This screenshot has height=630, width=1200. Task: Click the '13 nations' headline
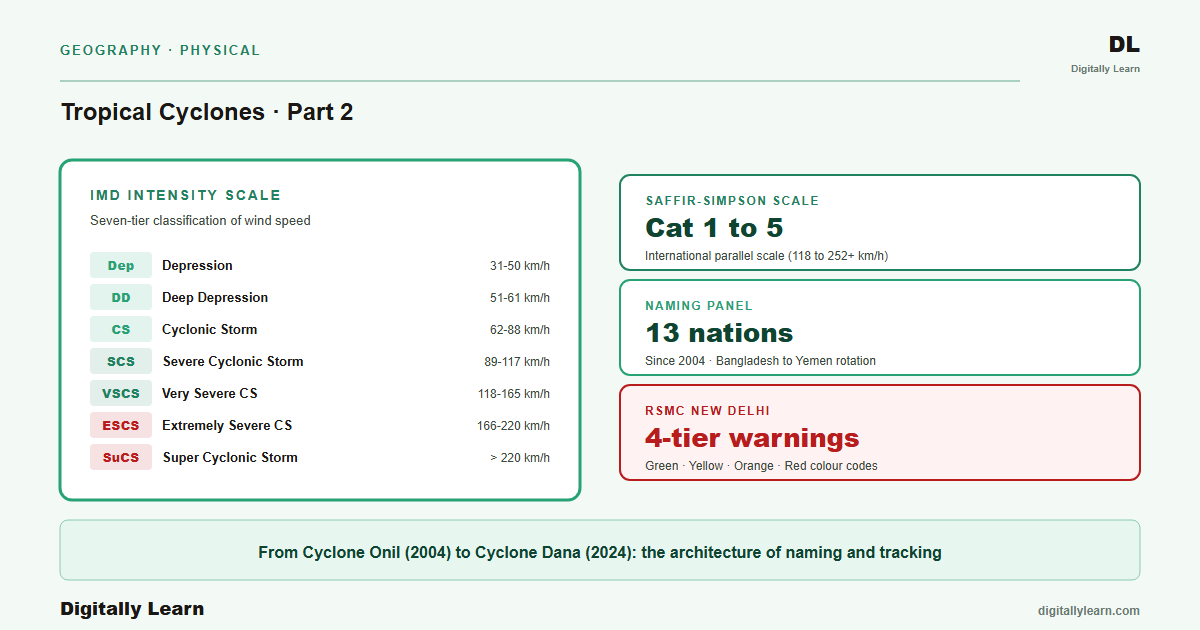pyautogui.click(x=719, y=333)
